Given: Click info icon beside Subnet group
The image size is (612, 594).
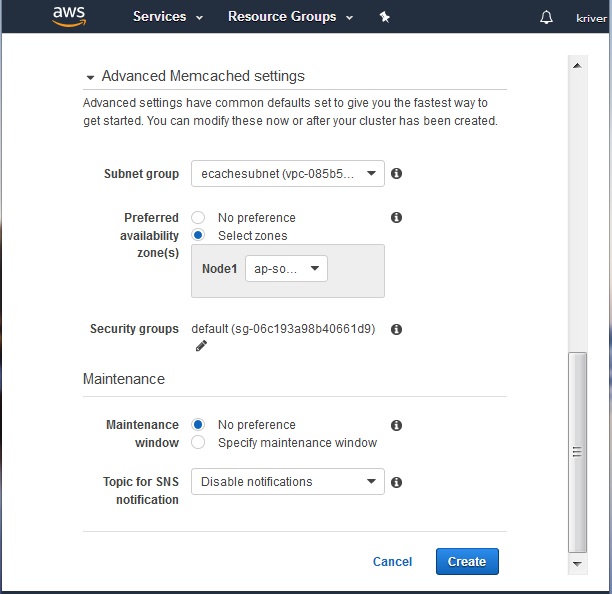Looking at the screenshot, I should [x=396, y=174].
